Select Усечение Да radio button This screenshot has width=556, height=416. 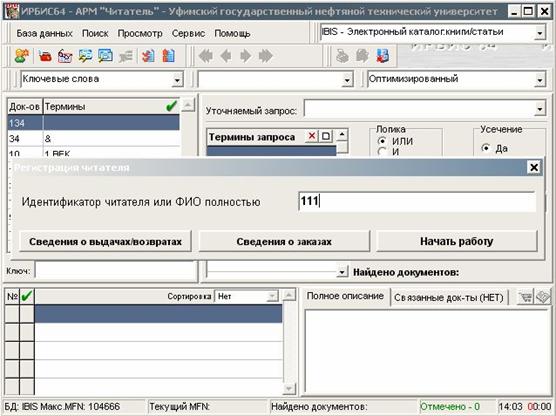click(486, 148)
